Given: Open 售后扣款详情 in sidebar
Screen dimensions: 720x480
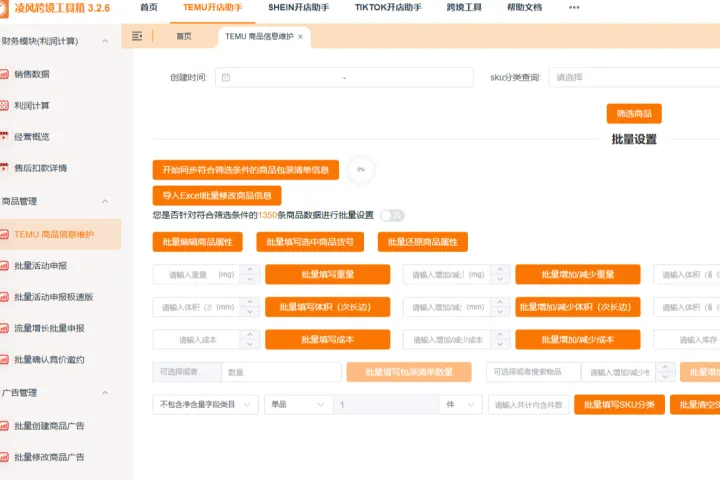Looking at the screenshot, I should 40,168.
